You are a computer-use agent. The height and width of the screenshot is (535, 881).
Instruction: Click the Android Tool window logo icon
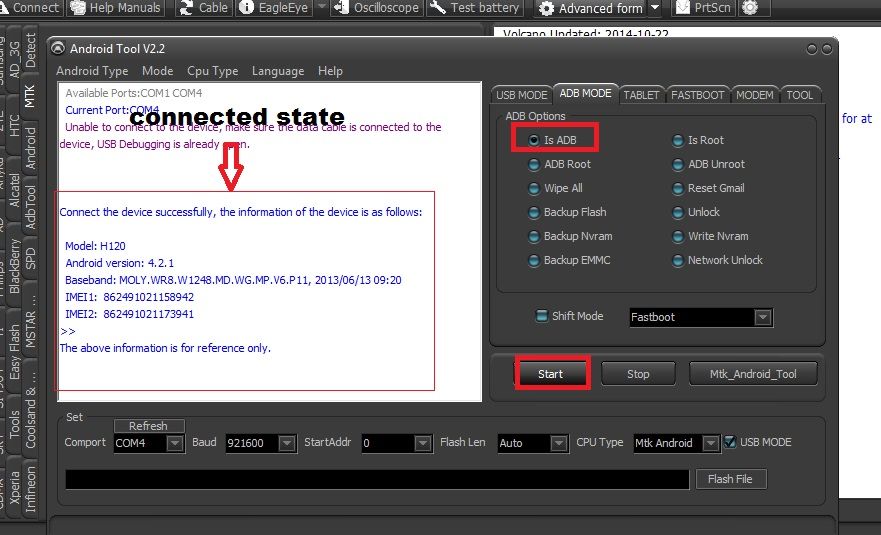point(58,48)
